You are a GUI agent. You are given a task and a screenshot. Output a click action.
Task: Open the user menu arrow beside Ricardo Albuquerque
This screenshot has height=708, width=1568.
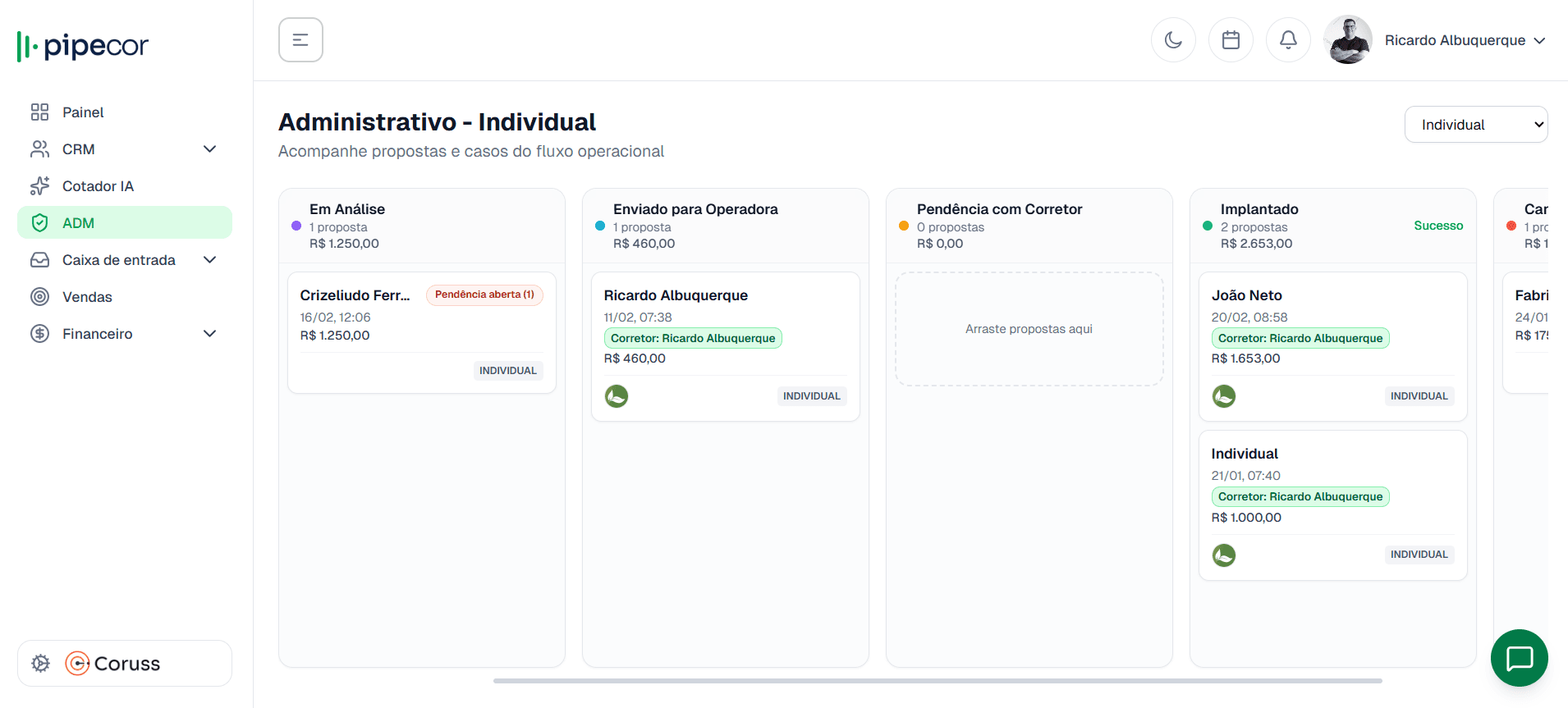pyautogui.click(x=1539, y=40)
